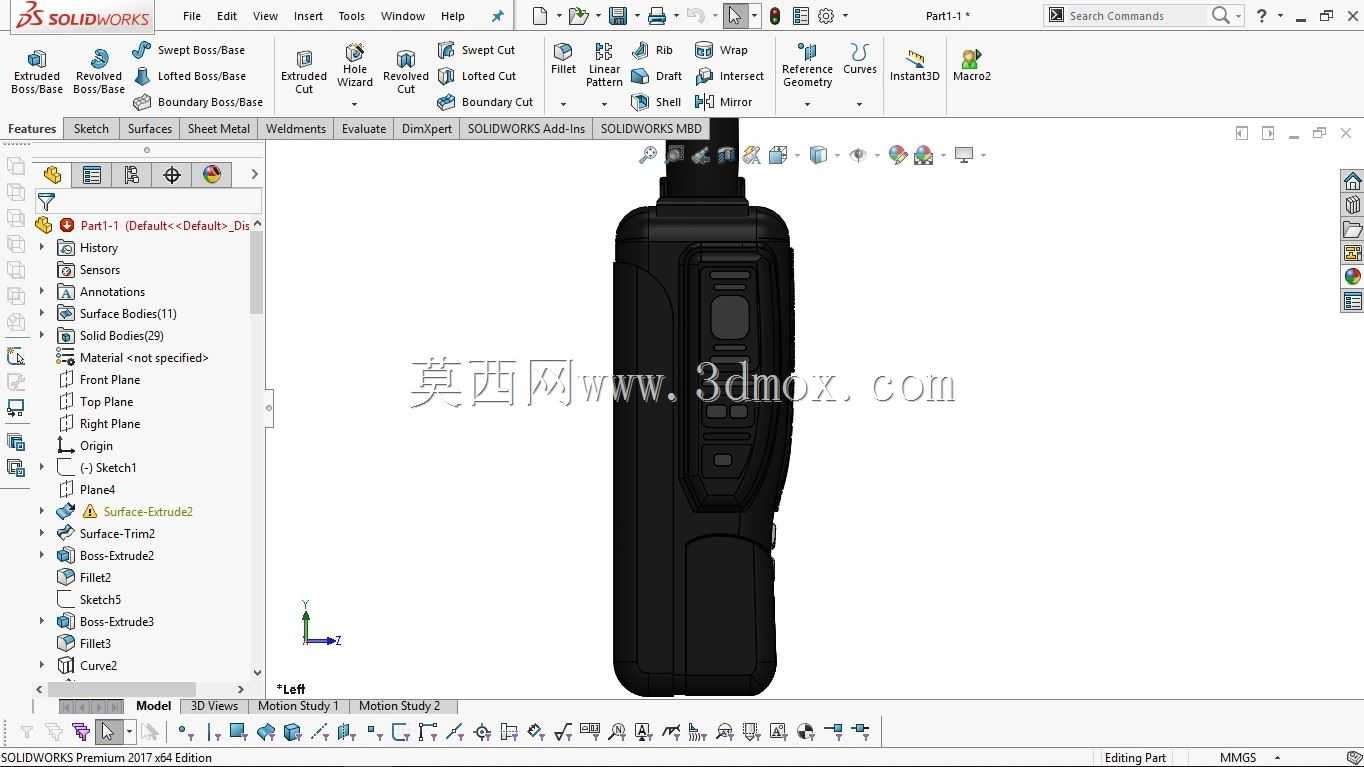Use the Mirror feature
This screenshot has width=1364, height=767.
pos(723,102)
